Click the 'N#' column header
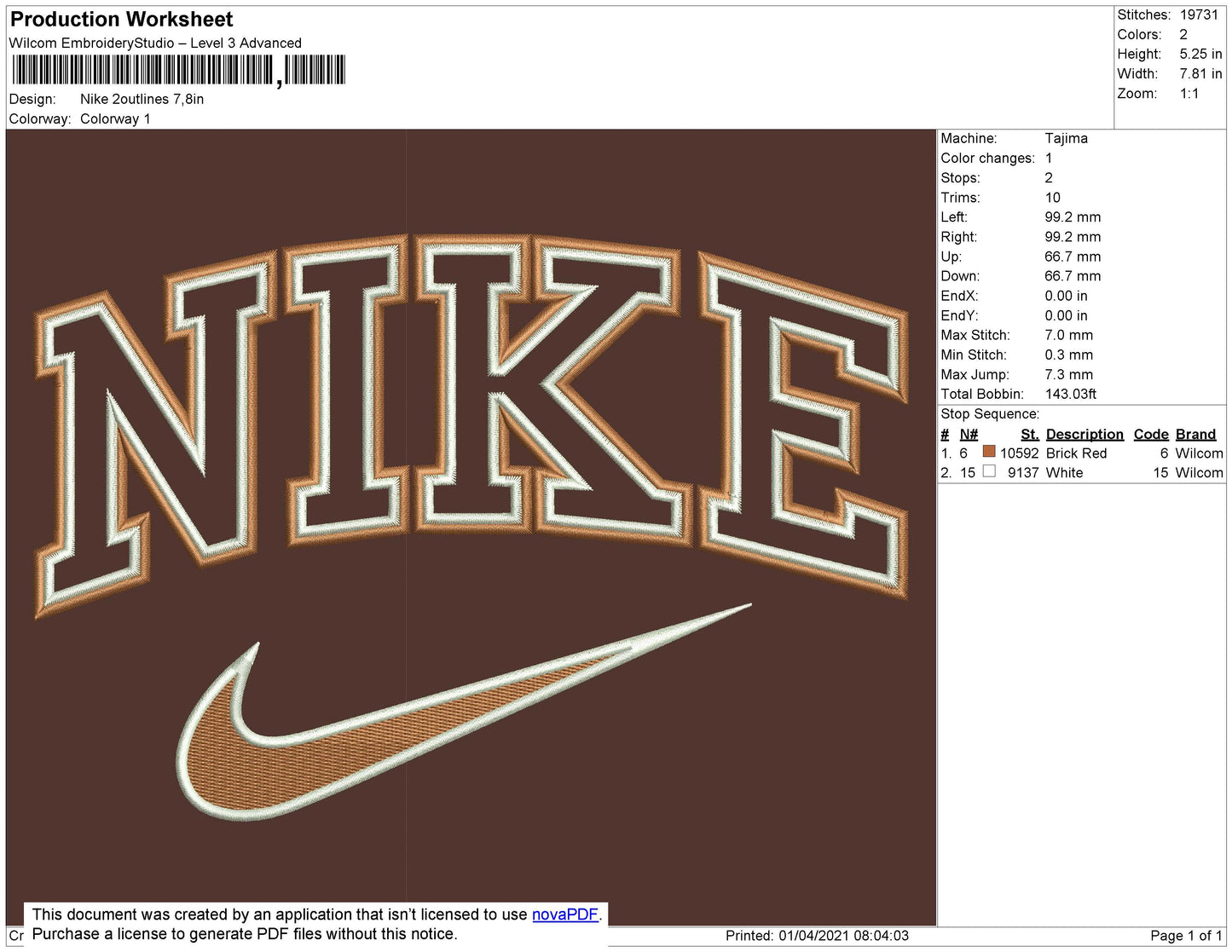1232x952 pixels. click(x=969, y=434)
